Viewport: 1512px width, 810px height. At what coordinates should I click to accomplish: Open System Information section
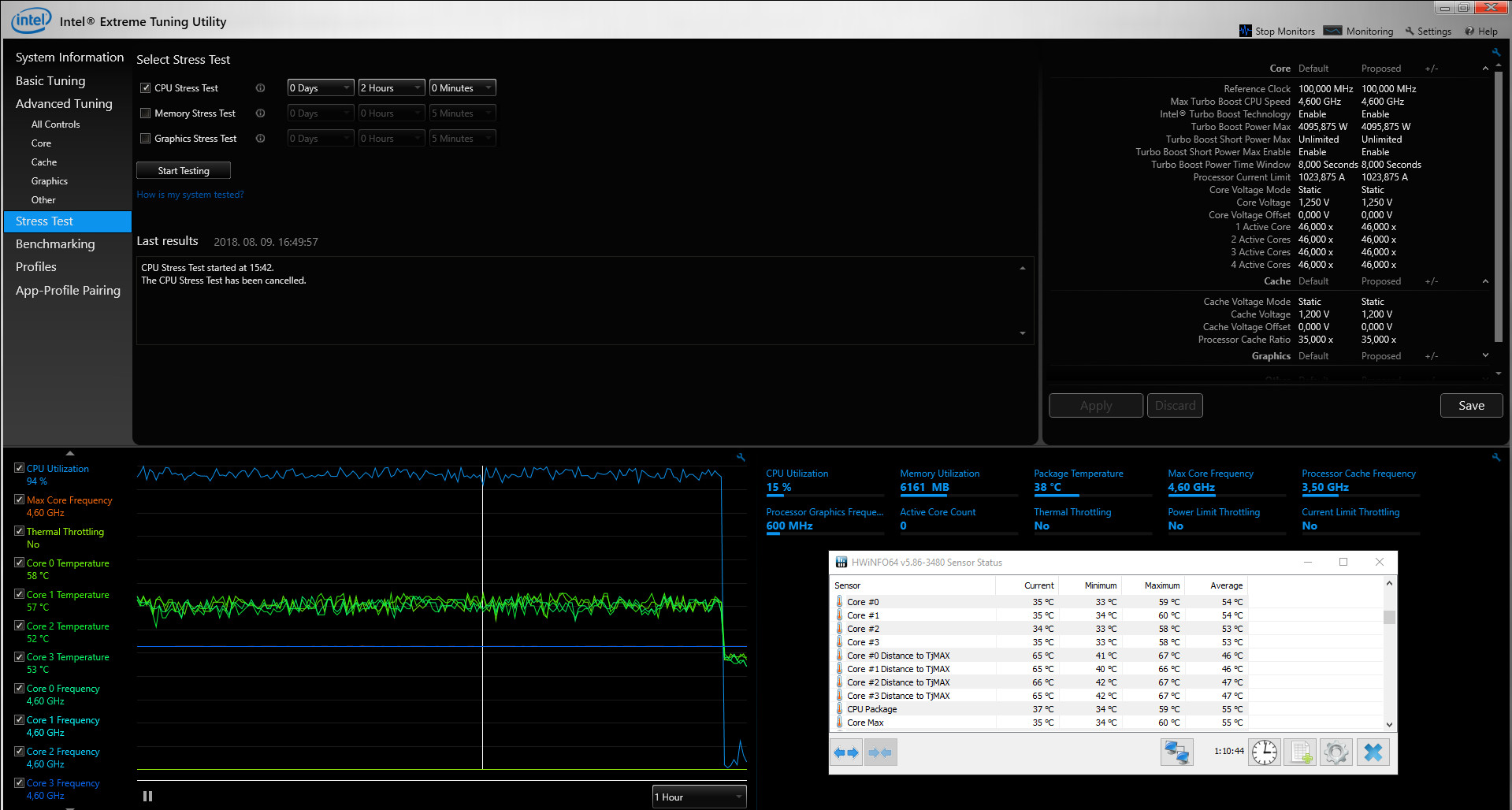coord(69,58)
